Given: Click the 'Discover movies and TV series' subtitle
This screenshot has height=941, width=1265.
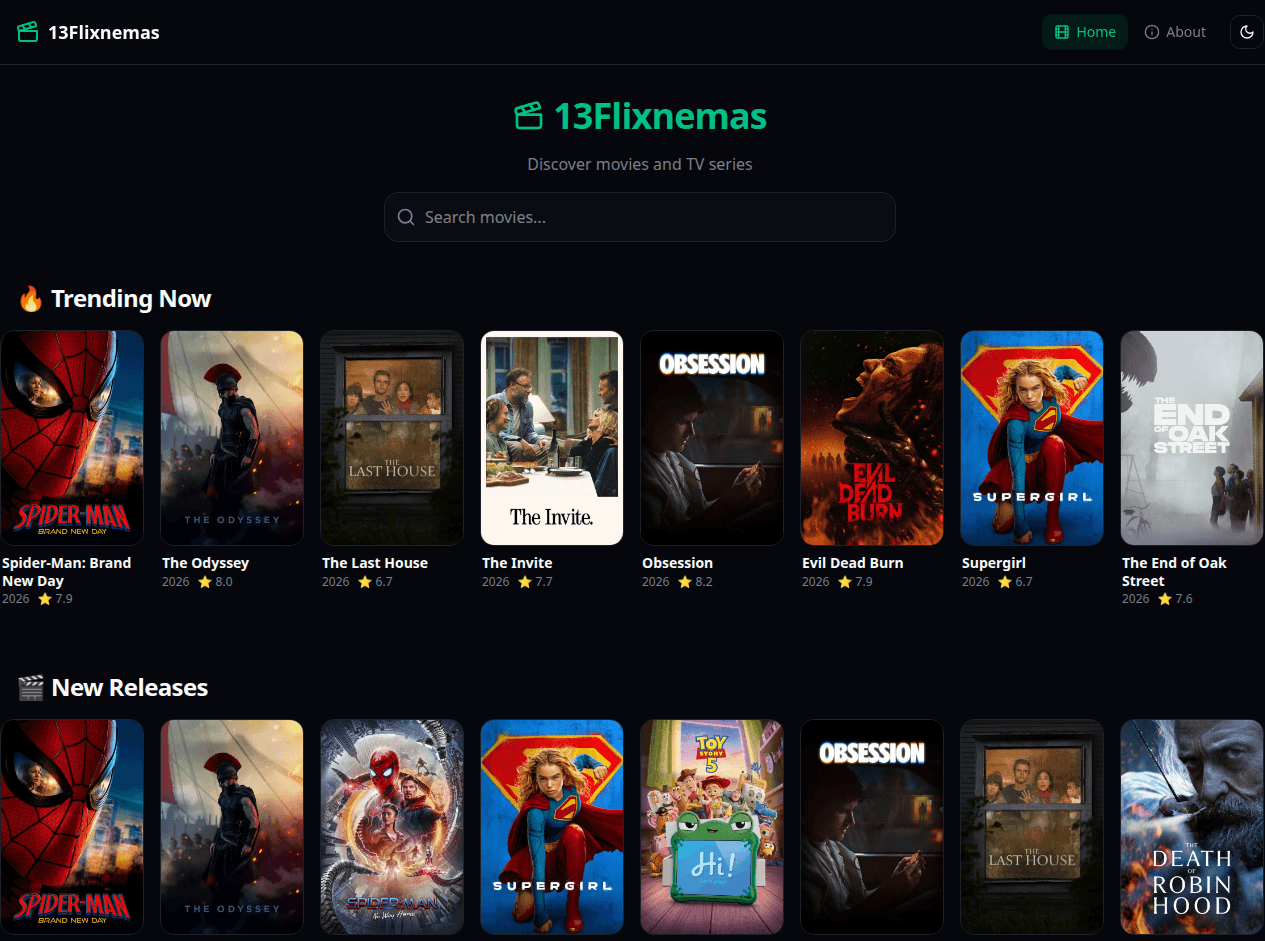Looking at the screenshot, I should (x=640, y=164).
